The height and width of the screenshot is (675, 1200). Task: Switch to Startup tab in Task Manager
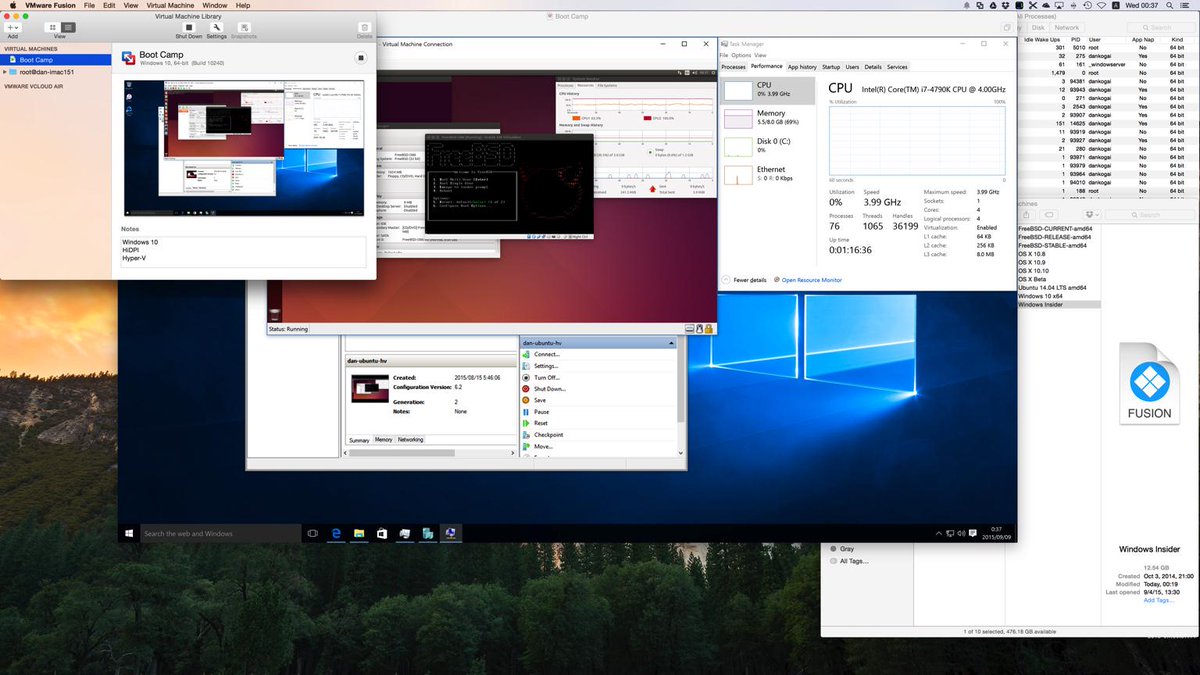831,67
